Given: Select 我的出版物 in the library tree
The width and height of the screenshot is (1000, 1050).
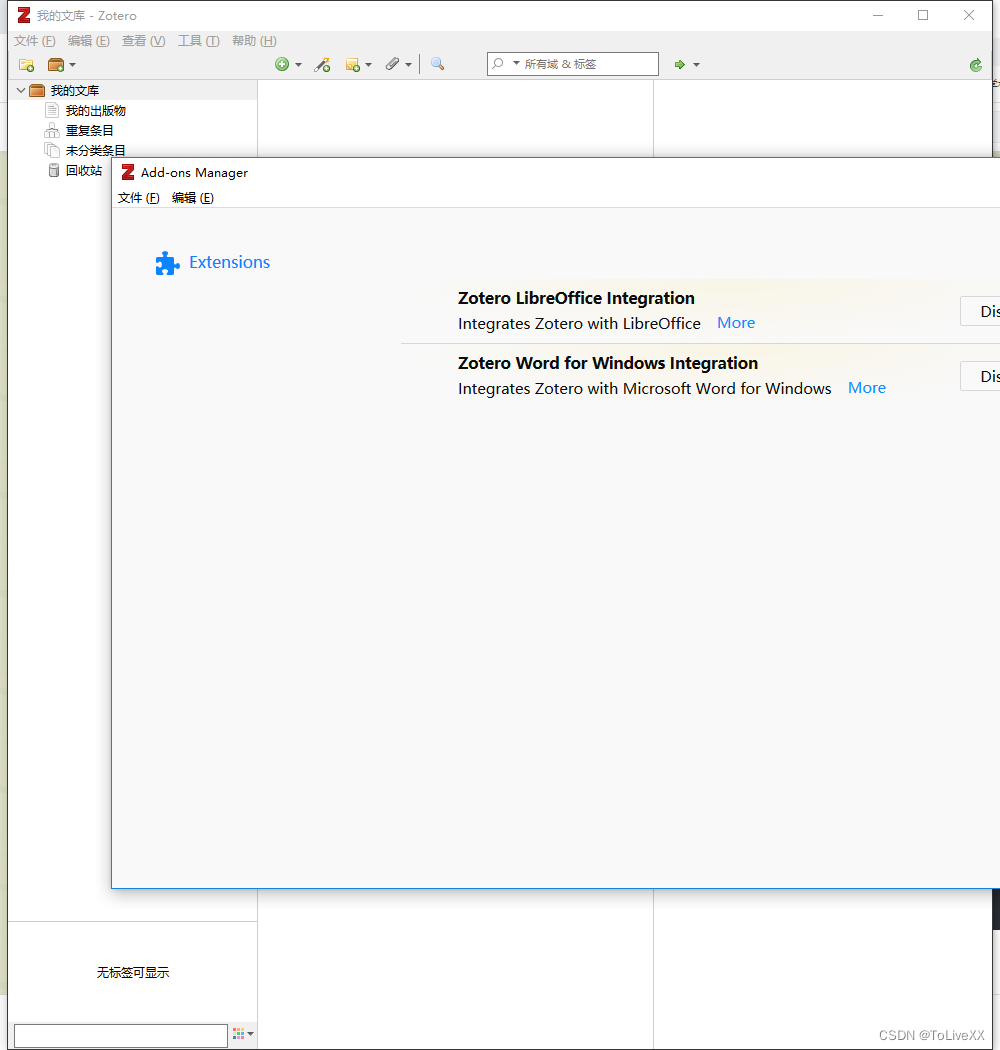Looking at the screenshot, I should 95,110.
